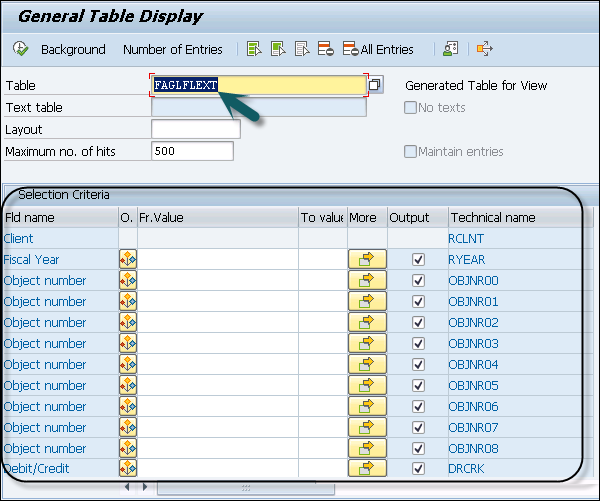The height and width of the screenshot is (501, 600).
Task: Expand multiple selection for OBJNR07 row
Action: pyautogui.click(x=366, y=428)
